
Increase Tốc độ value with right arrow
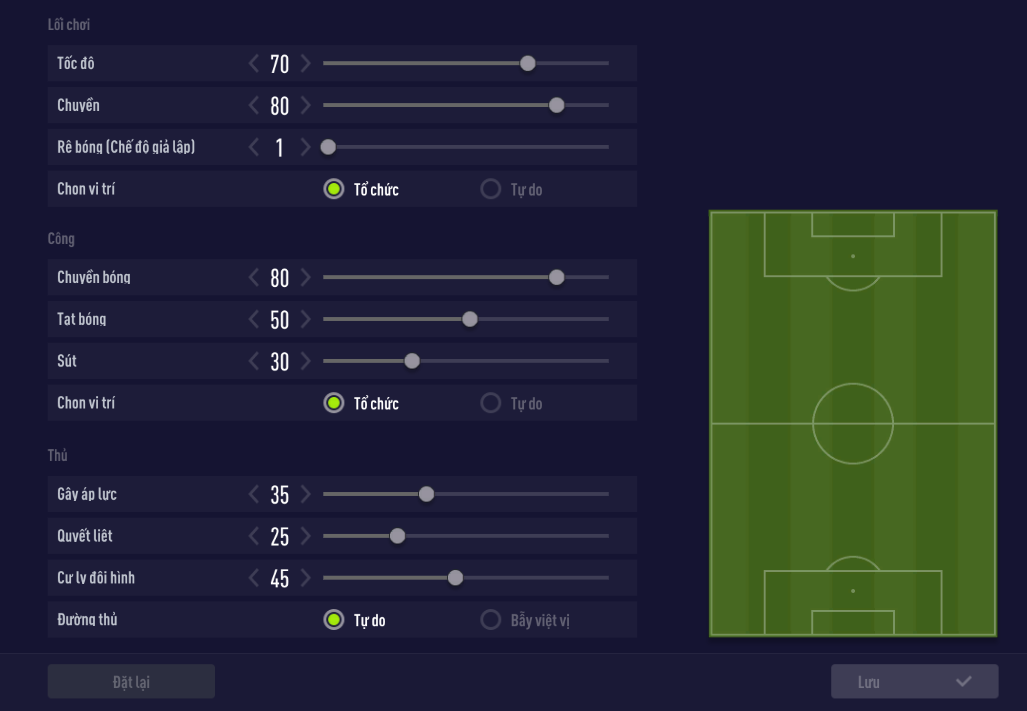305,64
